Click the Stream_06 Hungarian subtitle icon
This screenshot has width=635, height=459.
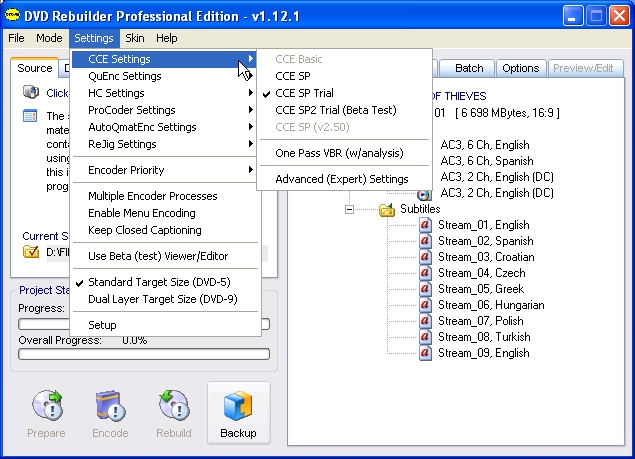425,305
